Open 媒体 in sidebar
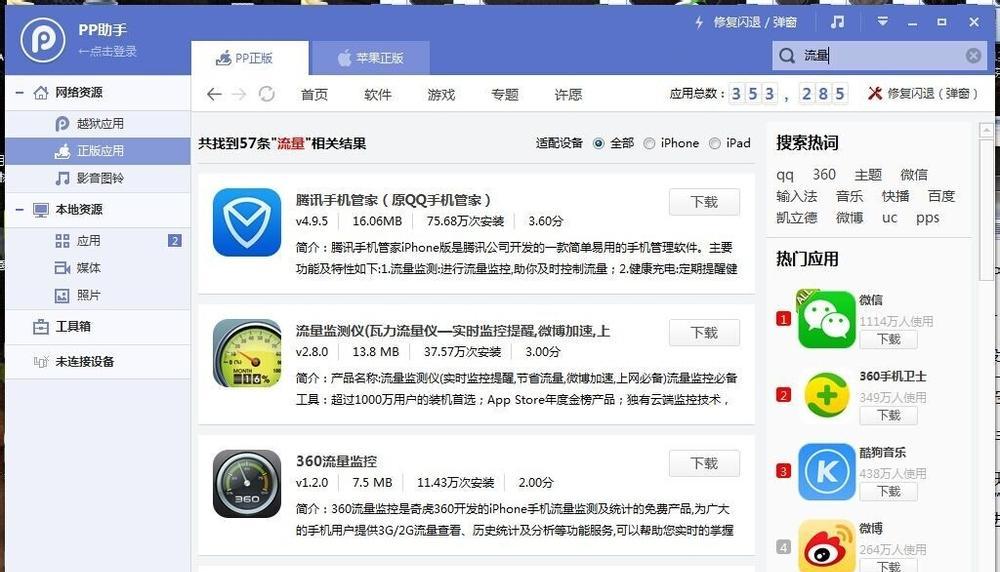Screen dimensions: 1000x572 (98, 268)
